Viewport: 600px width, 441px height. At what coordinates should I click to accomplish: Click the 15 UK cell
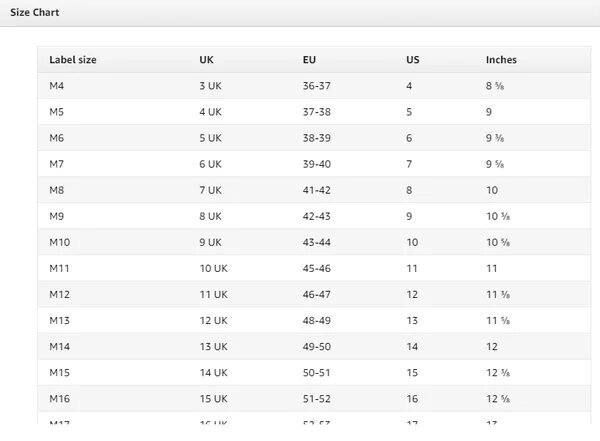213,398
